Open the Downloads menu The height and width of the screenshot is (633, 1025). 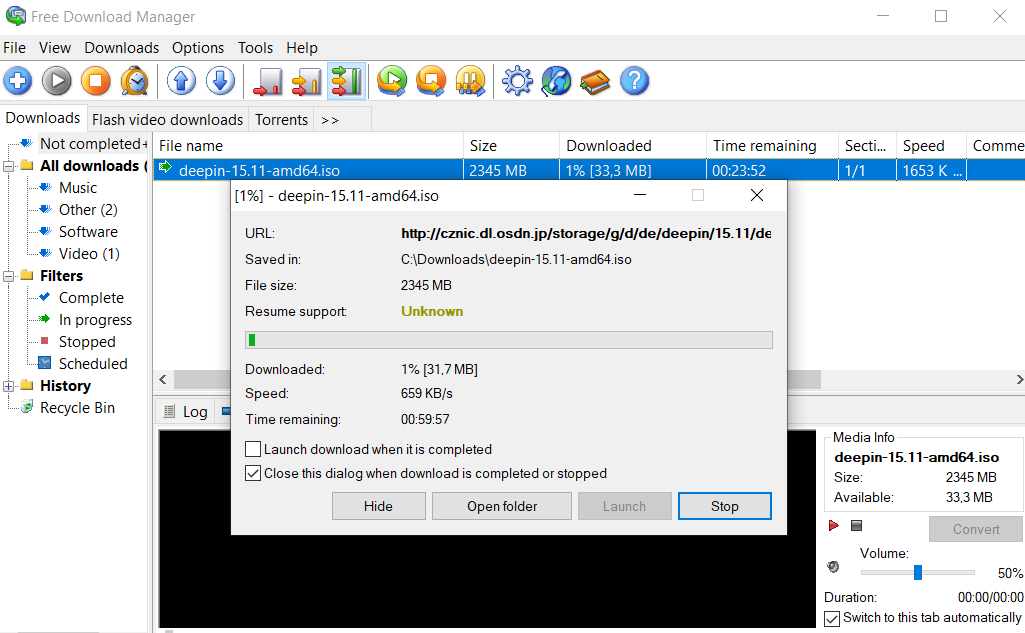122,48
